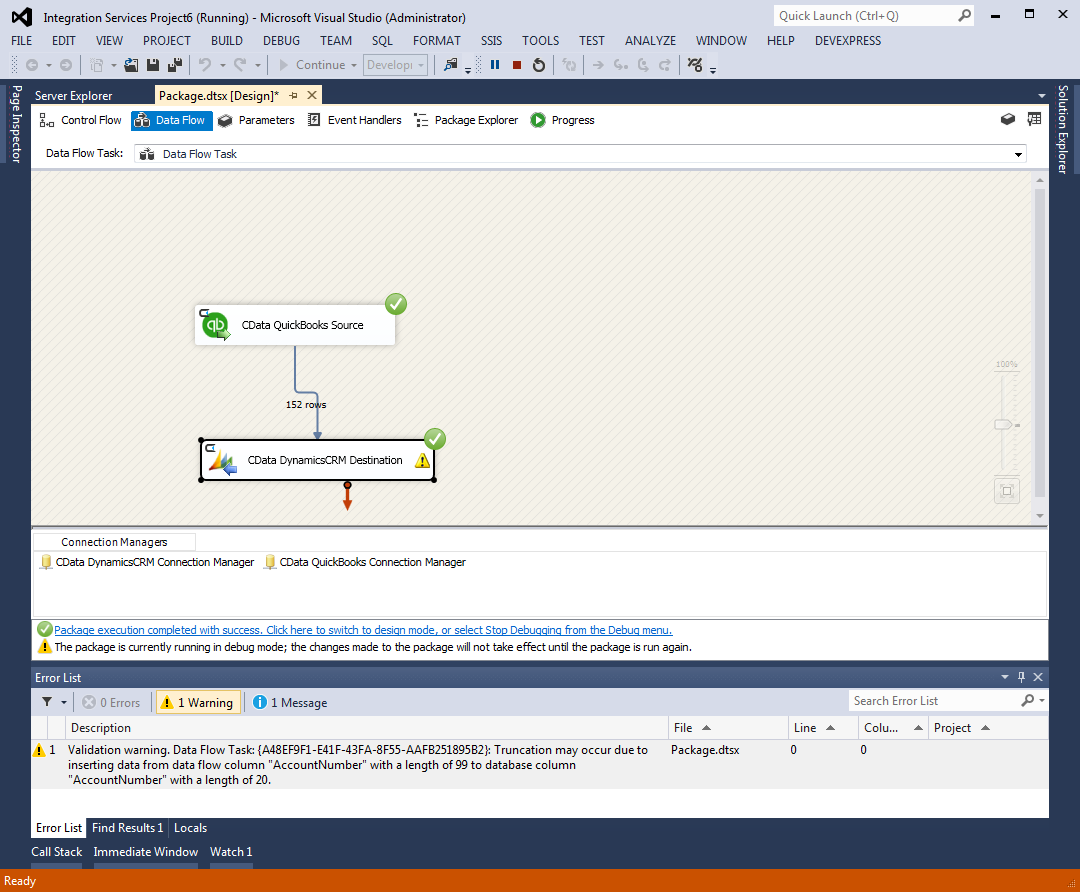This screenshot has width=1080, height=892.
Task: Click the CData QuickBooks Connection Manager icon
Action: click(x=270, y=561)
